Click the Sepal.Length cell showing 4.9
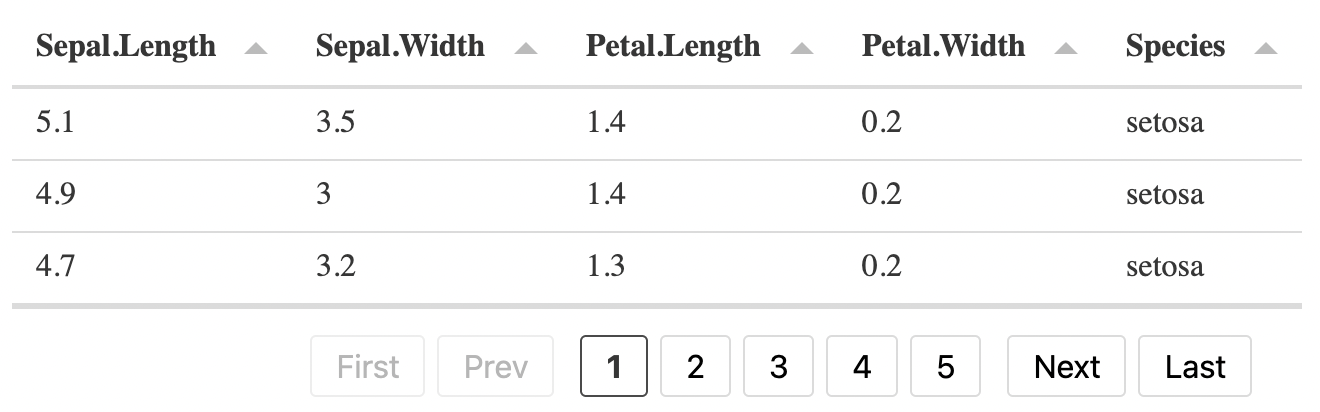This screenshot has height=412, width=1320. coord(56,195)
